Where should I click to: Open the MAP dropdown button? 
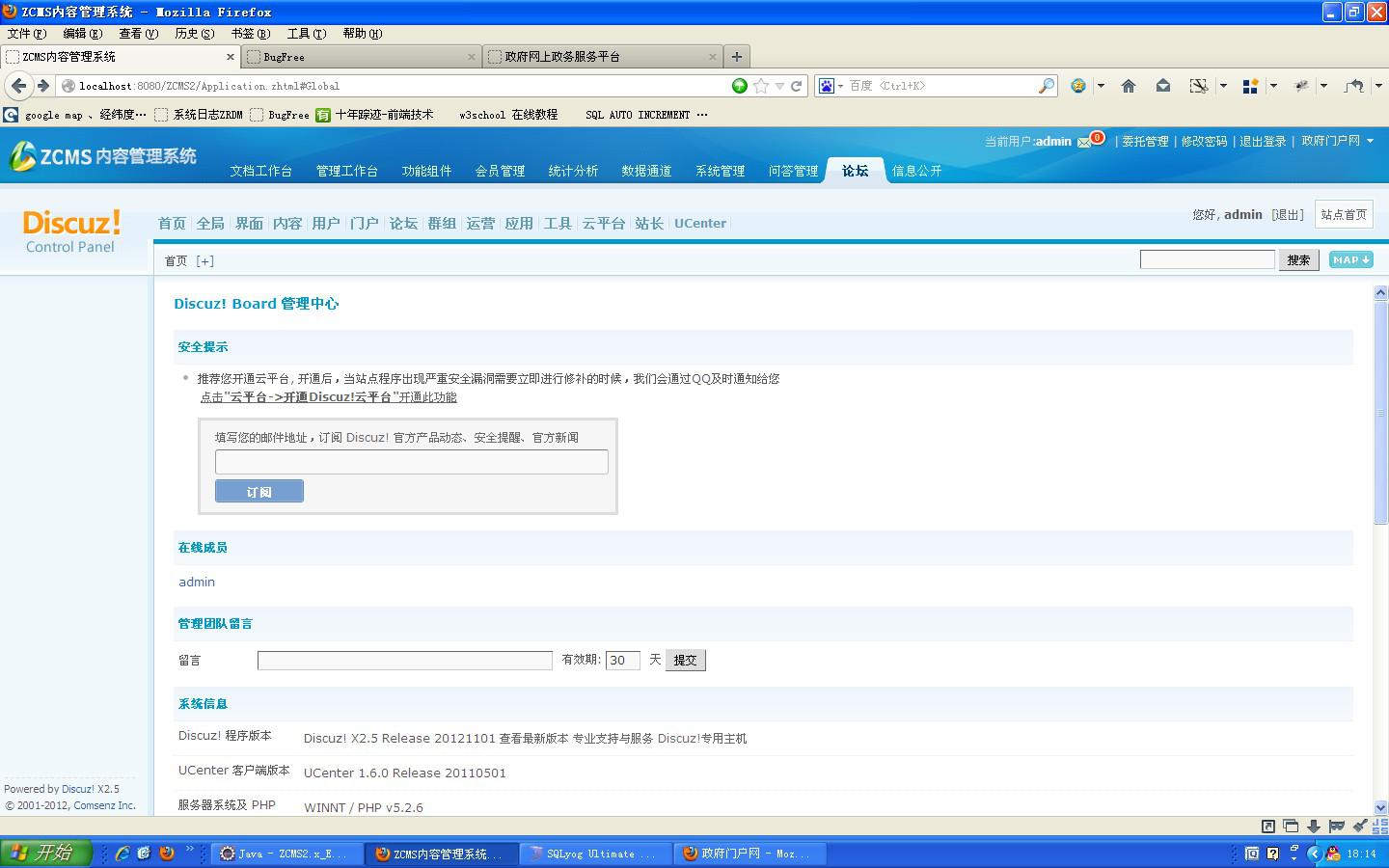click(1350, 259)
